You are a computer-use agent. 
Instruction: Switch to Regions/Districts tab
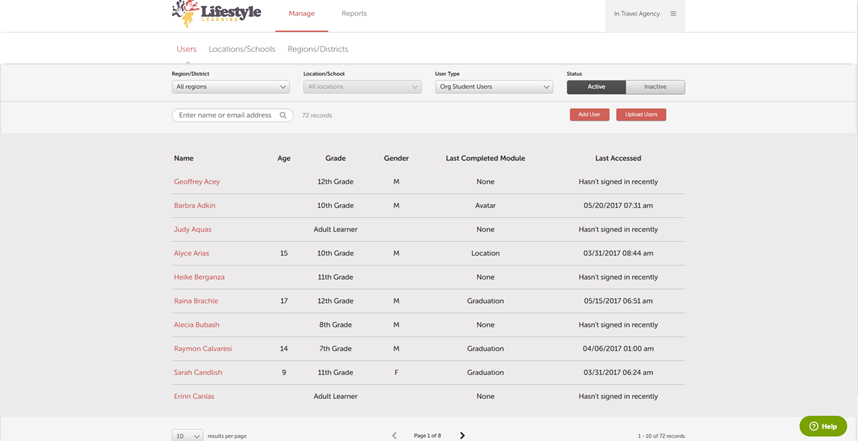tap(318, 49)
